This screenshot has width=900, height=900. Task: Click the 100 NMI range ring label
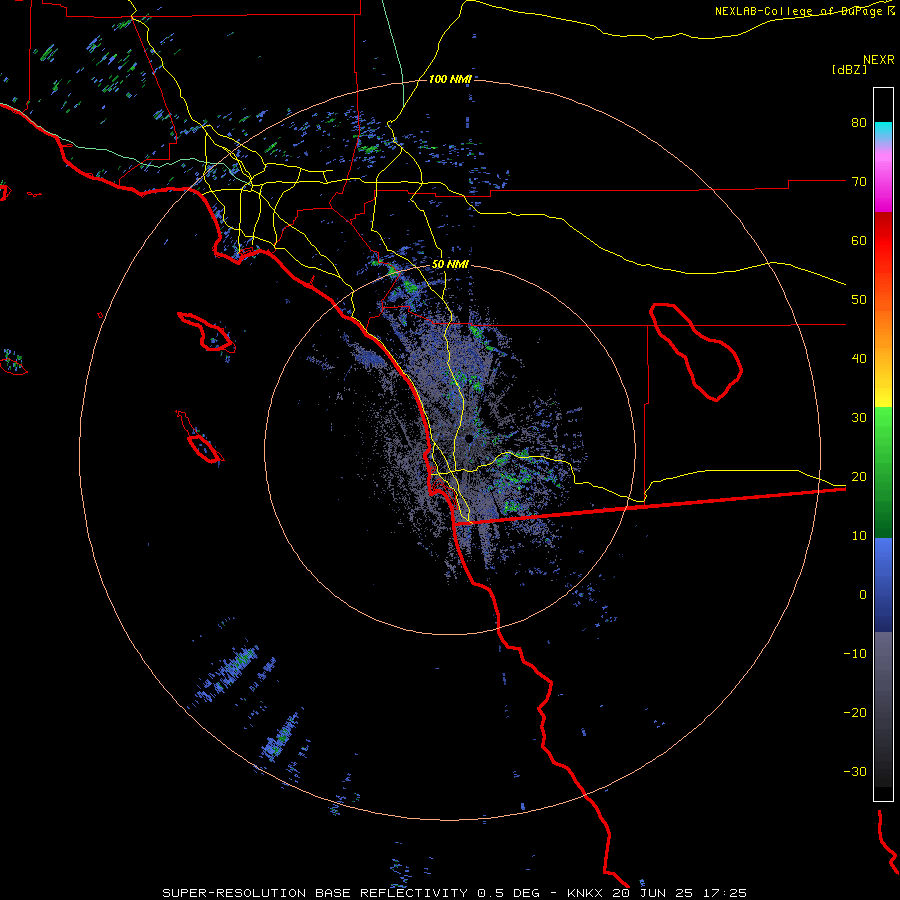(x=450, y=79)
